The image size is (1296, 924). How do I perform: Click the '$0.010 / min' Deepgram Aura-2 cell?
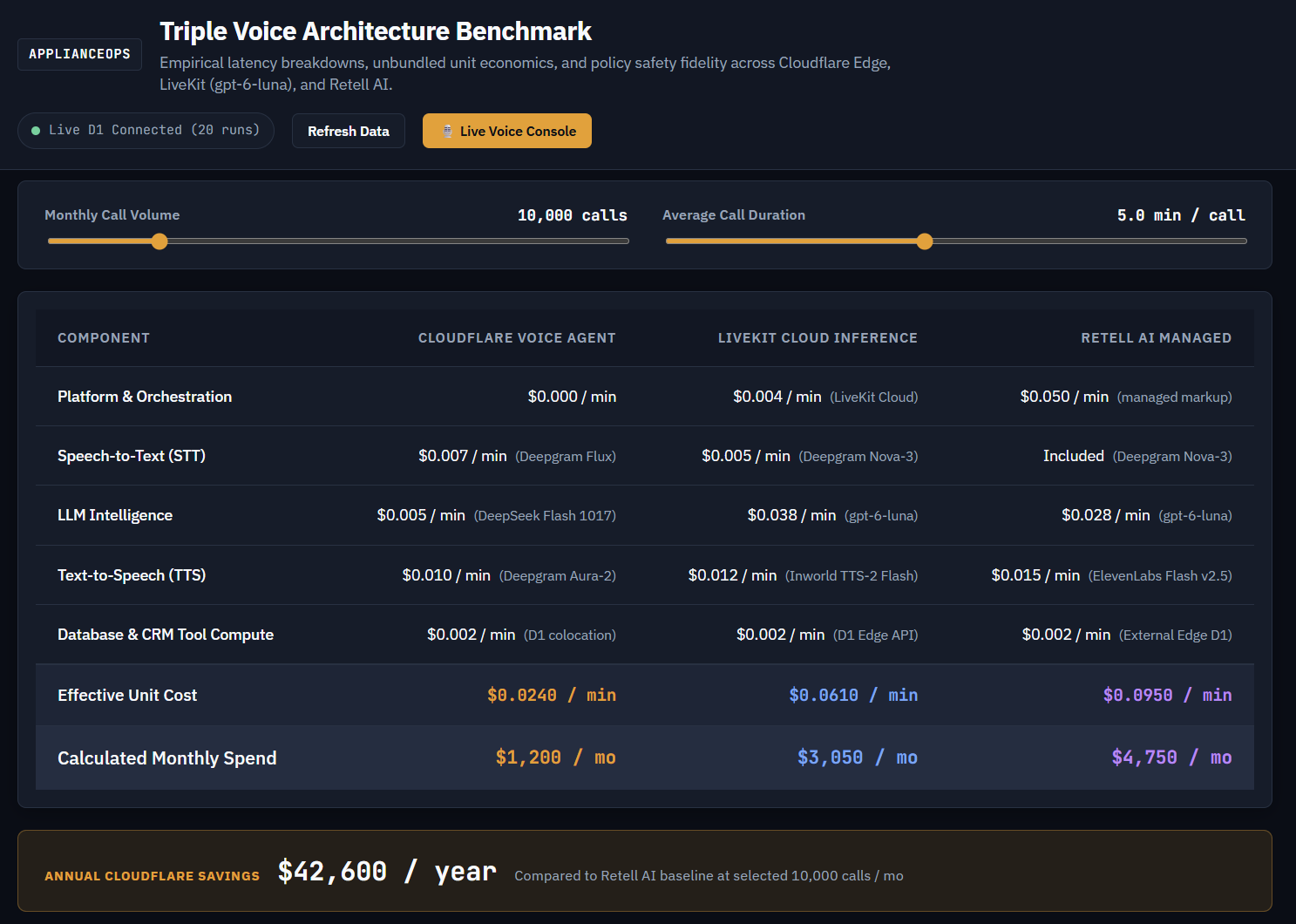(509, 575)
